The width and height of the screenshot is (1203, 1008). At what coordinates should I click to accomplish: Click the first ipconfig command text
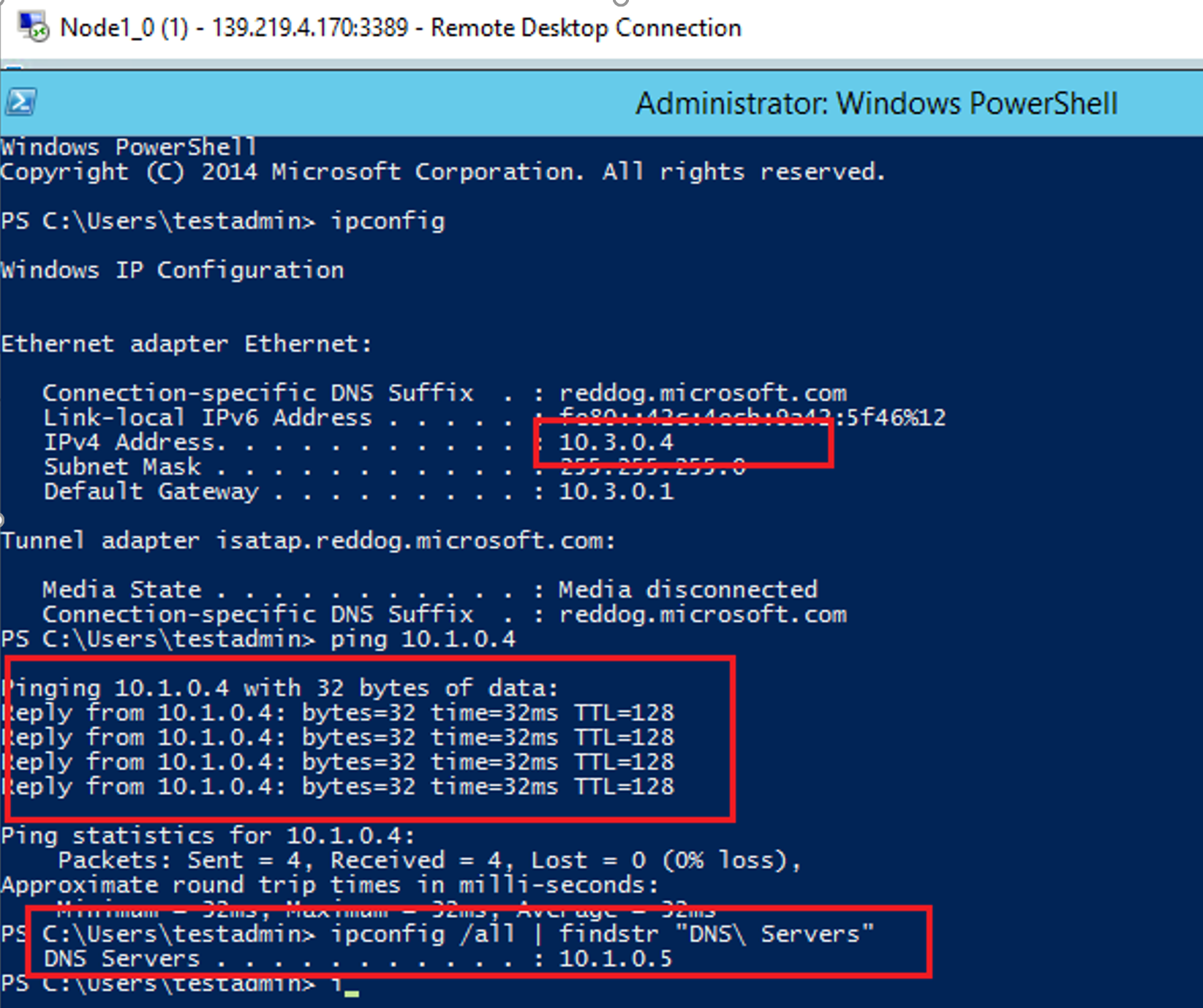pyautogui.click(x=388, y=221)
